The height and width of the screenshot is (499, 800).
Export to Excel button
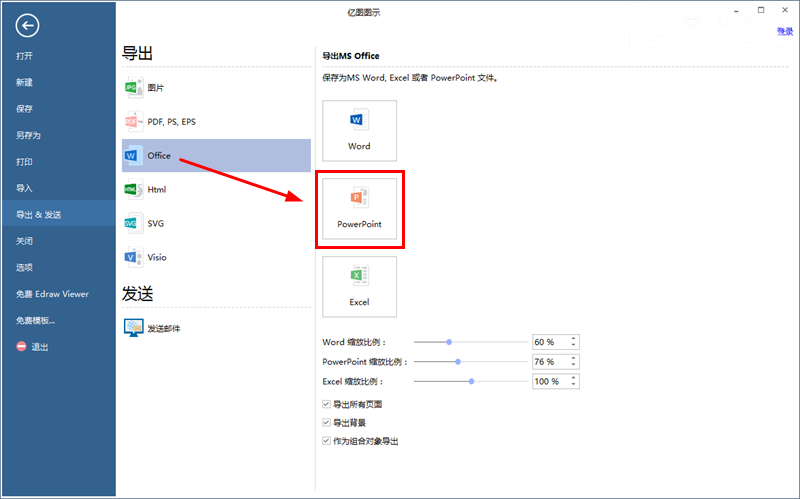359,287
